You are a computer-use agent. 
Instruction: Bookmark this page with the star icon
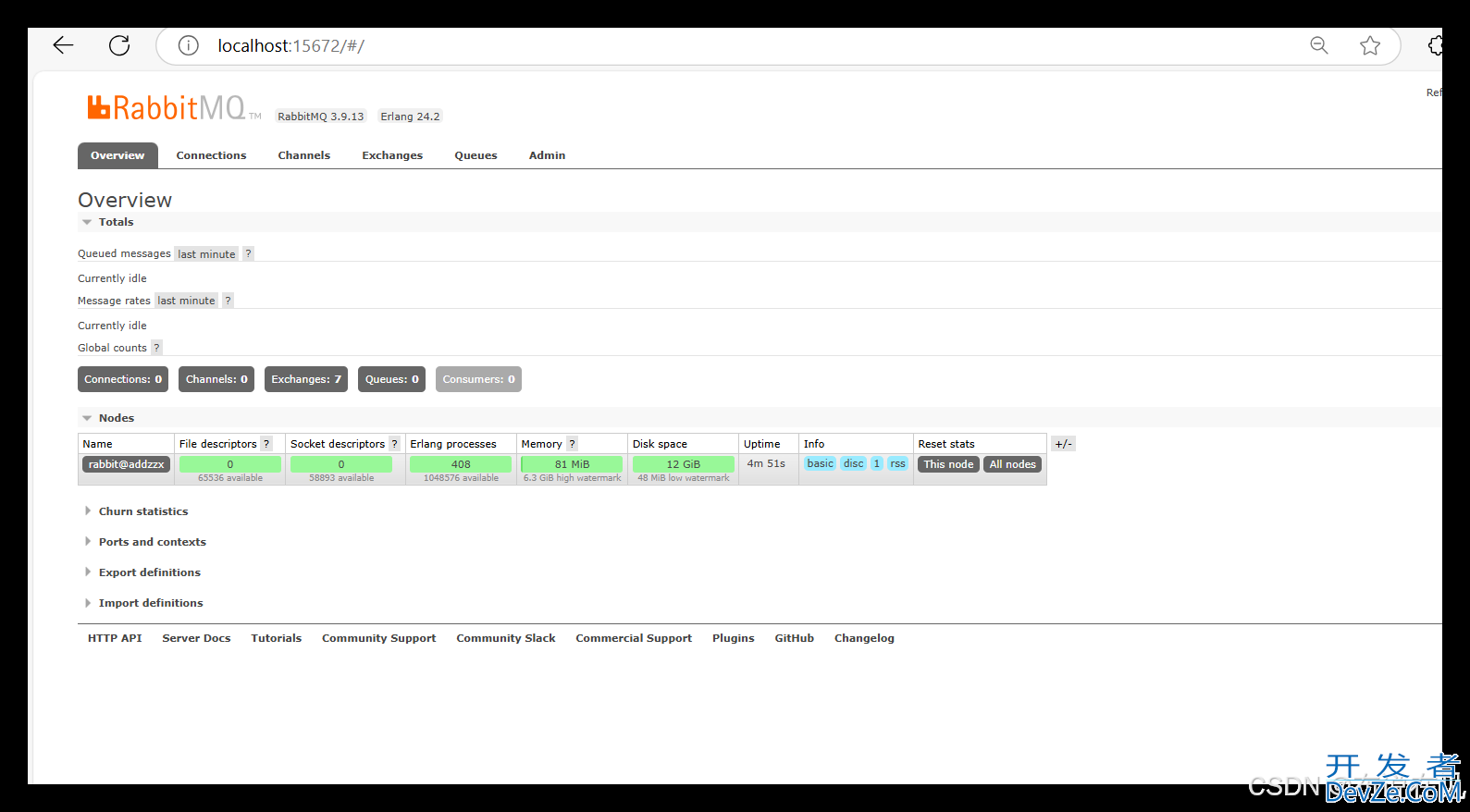[1370, 45]
